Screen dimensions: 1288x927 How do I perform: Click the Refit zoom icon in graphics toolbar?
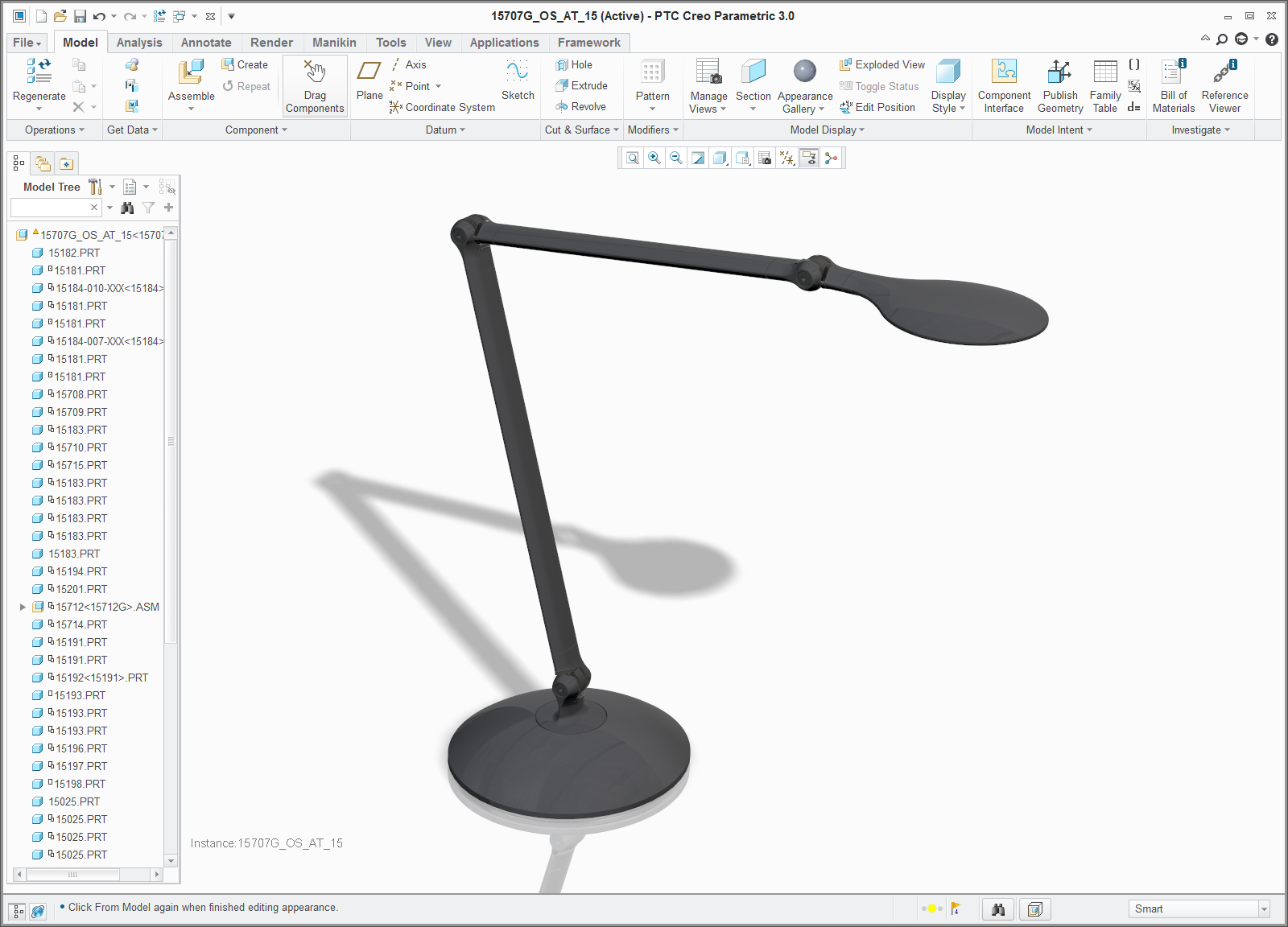(x=633, y=159)
